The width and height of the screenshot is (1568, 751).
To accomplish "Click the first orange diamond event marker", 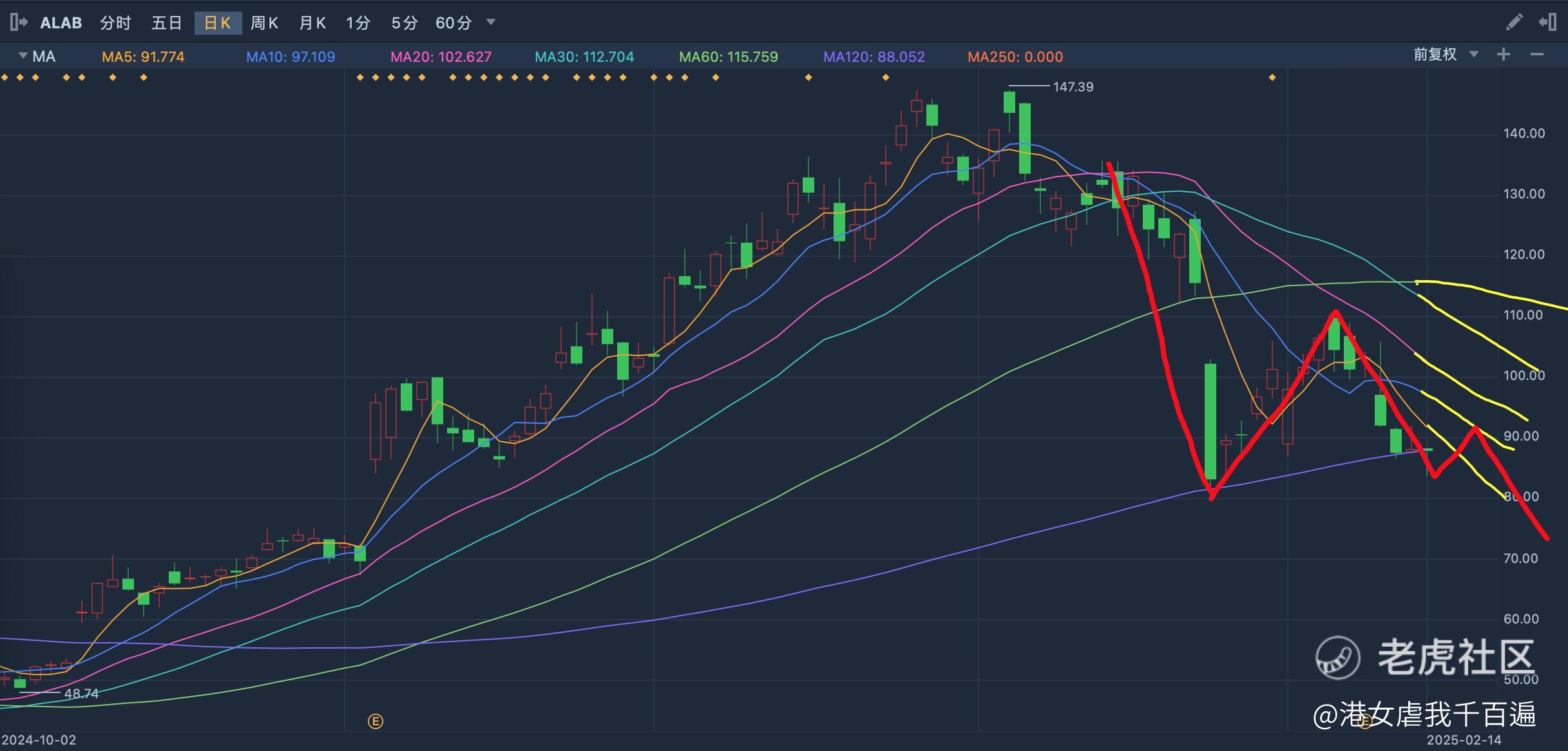I will pos(5,78).
